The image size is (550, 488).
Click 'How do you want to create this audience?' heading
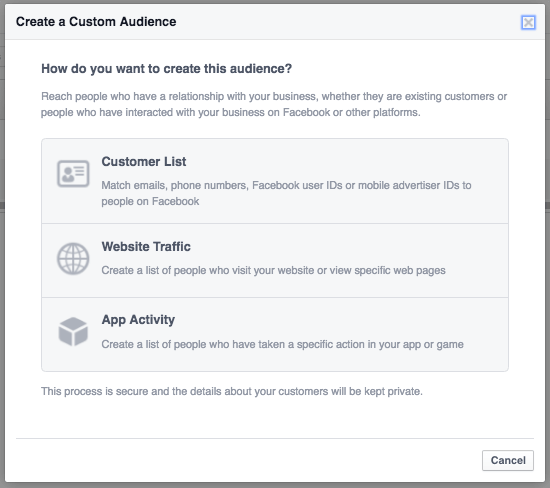click(x=167, y=69)
